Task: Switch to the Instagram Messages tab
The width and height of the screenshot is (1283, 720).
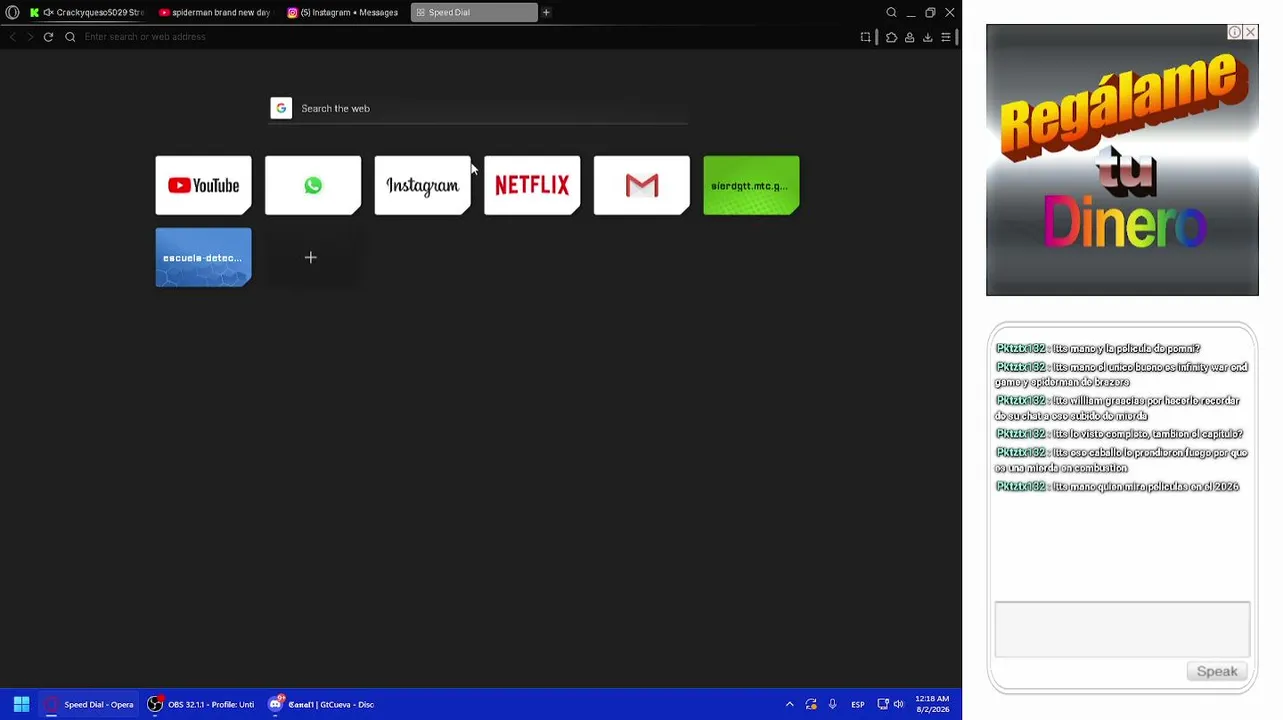Action: pos(343,12)
